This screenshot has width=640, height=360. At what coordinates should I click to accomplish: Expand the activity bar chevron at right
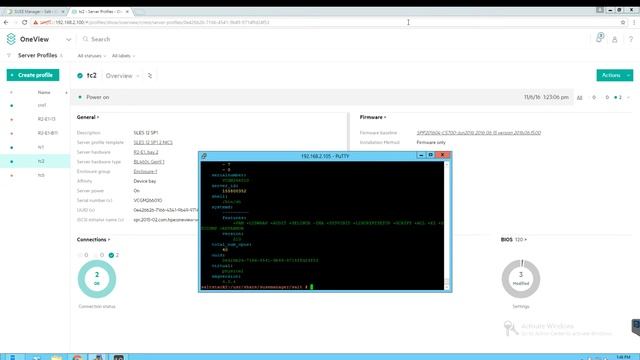[628, 98]
